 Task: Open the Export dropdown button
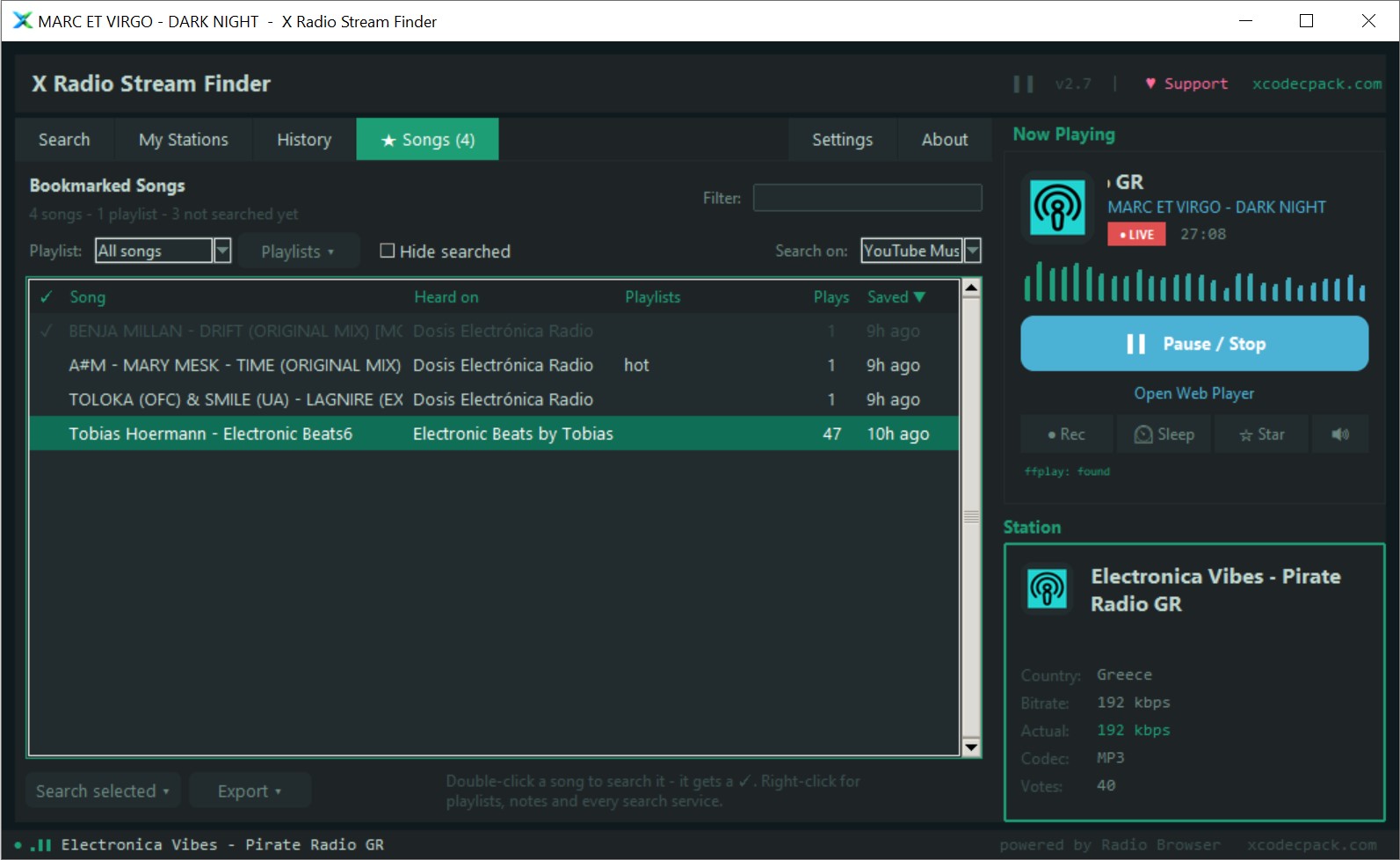coord(250,791)
